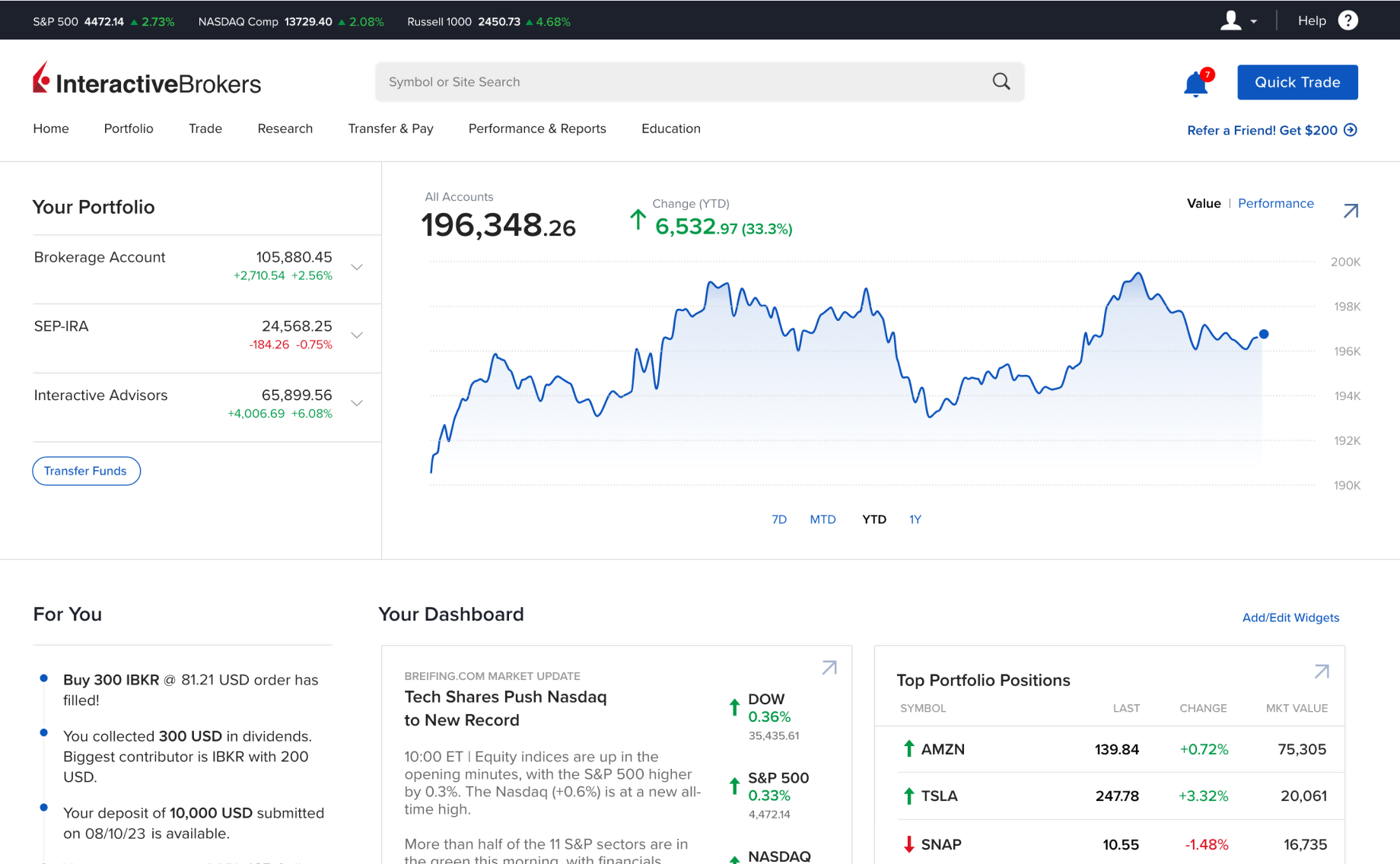Screen dimensions: 1400x864
Task: Open the Research menu
Action: pyautogui.click(x=285, y=129)
